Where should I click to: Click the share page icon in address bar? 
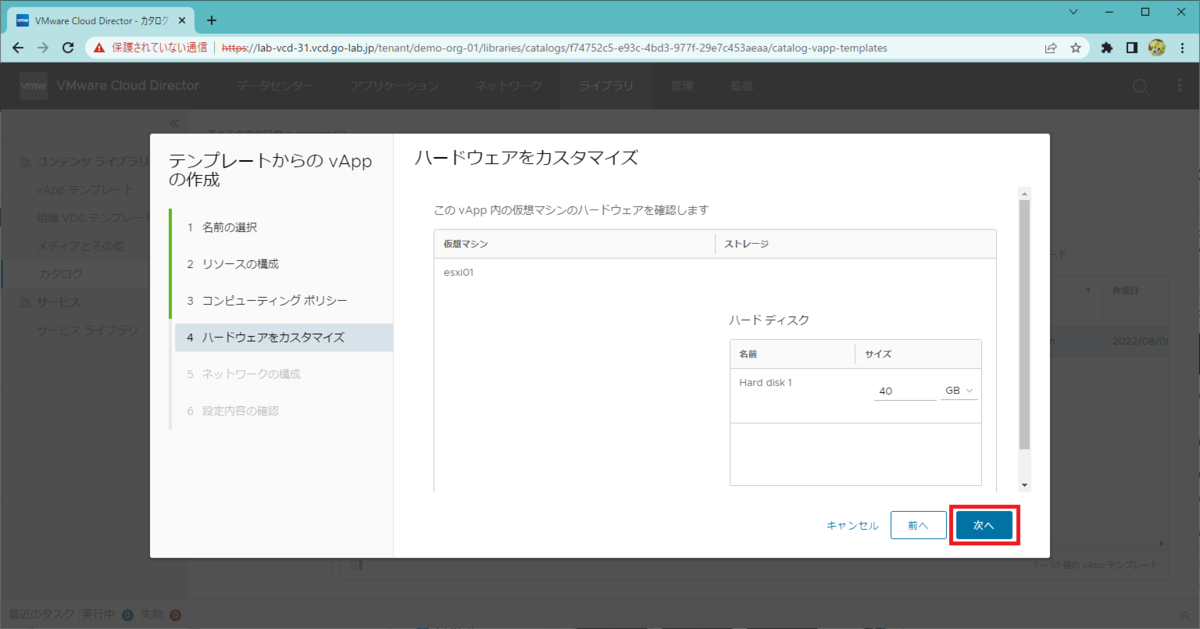pos(1051,47)
